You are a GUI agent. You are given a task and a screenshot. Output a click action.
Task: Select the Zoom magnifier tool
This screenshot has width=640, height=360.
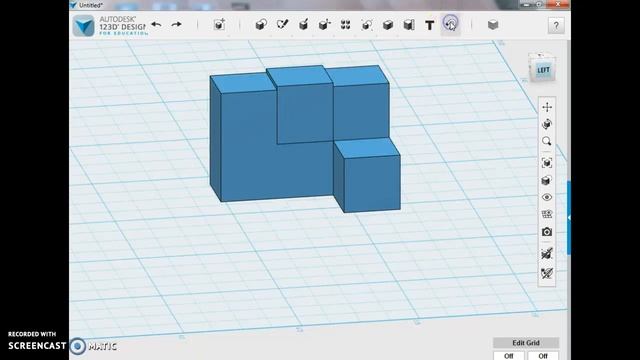[547, 141]
